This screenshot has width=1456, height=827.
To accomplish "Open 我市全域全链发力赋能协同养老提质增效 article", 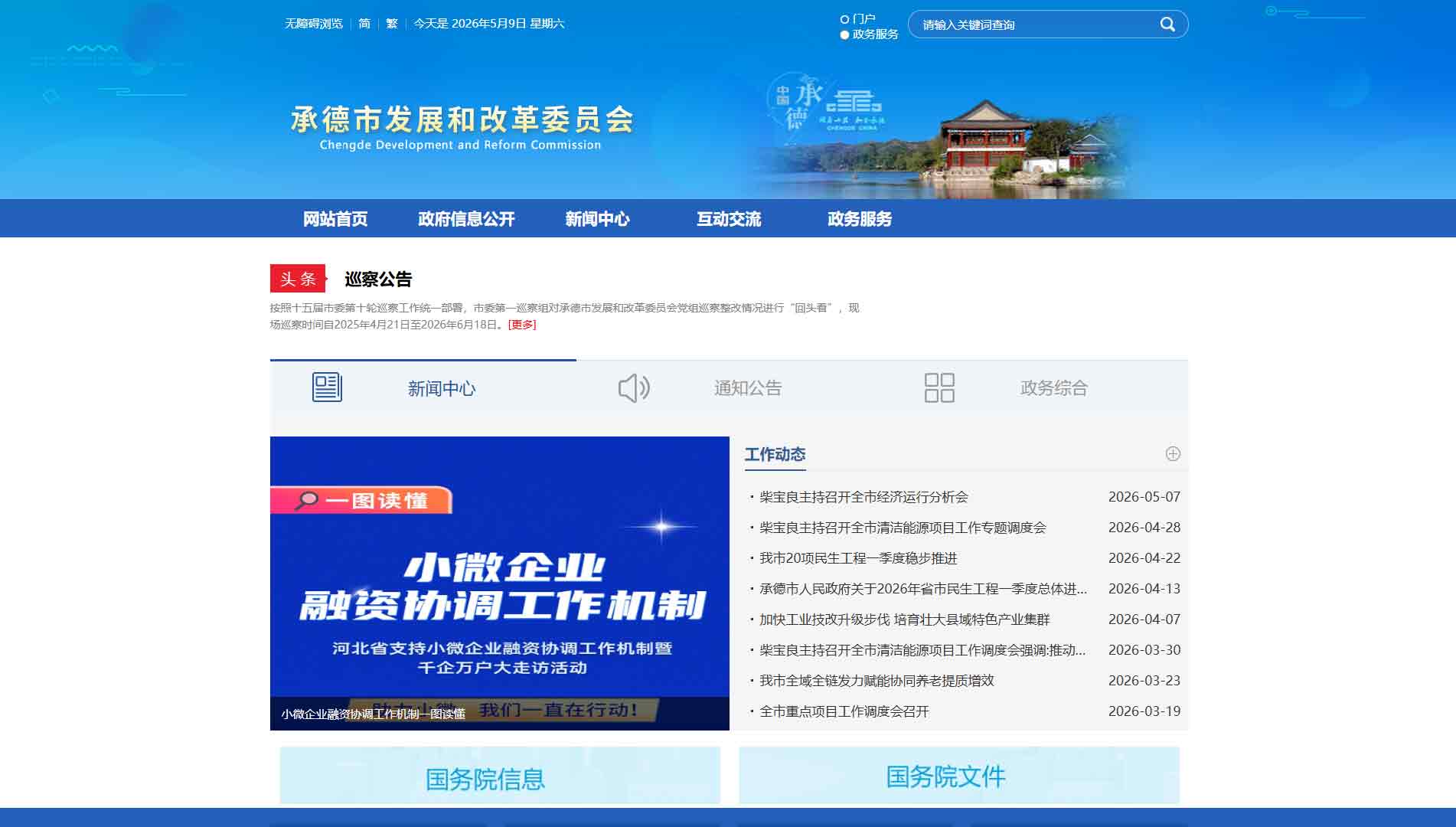I will [x=877, y=681].
